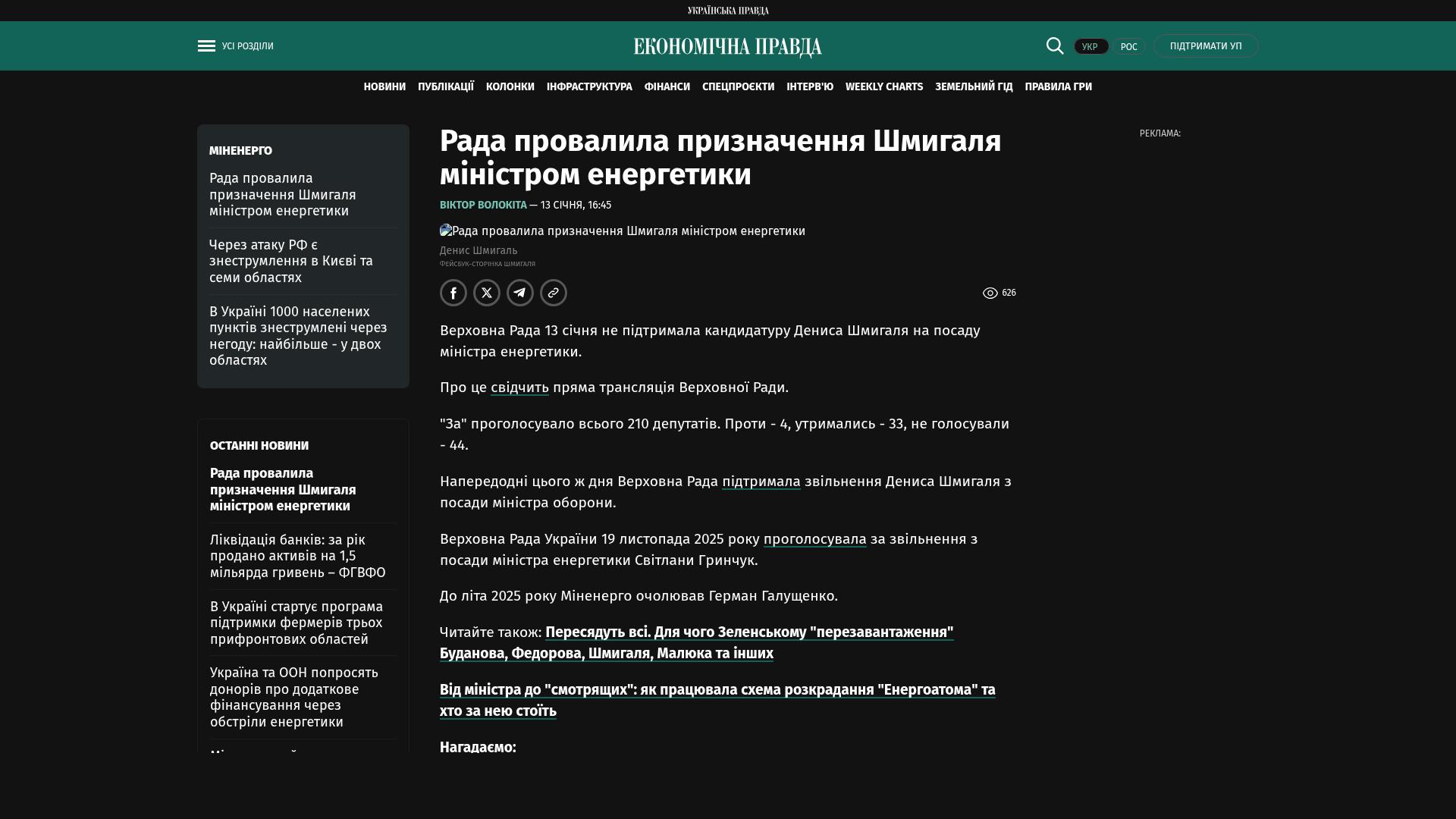This screenshot has height=819, width=1456.
Task: Open the Weekly Charts menu item
Action: coord(883,87)
